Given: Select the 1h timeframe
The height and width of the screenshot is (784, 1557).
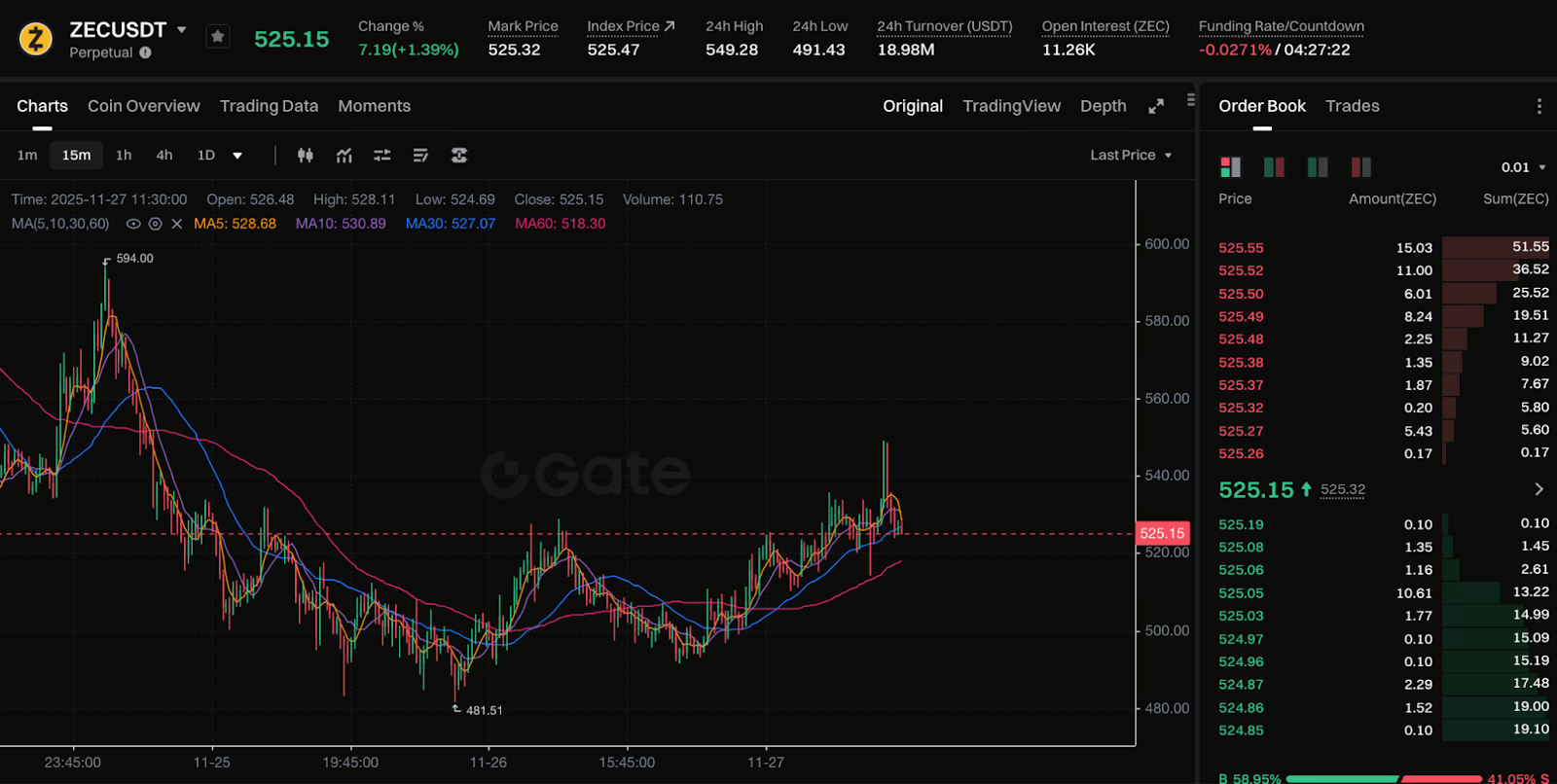Looking at the screenshot, I should [124, 155].
